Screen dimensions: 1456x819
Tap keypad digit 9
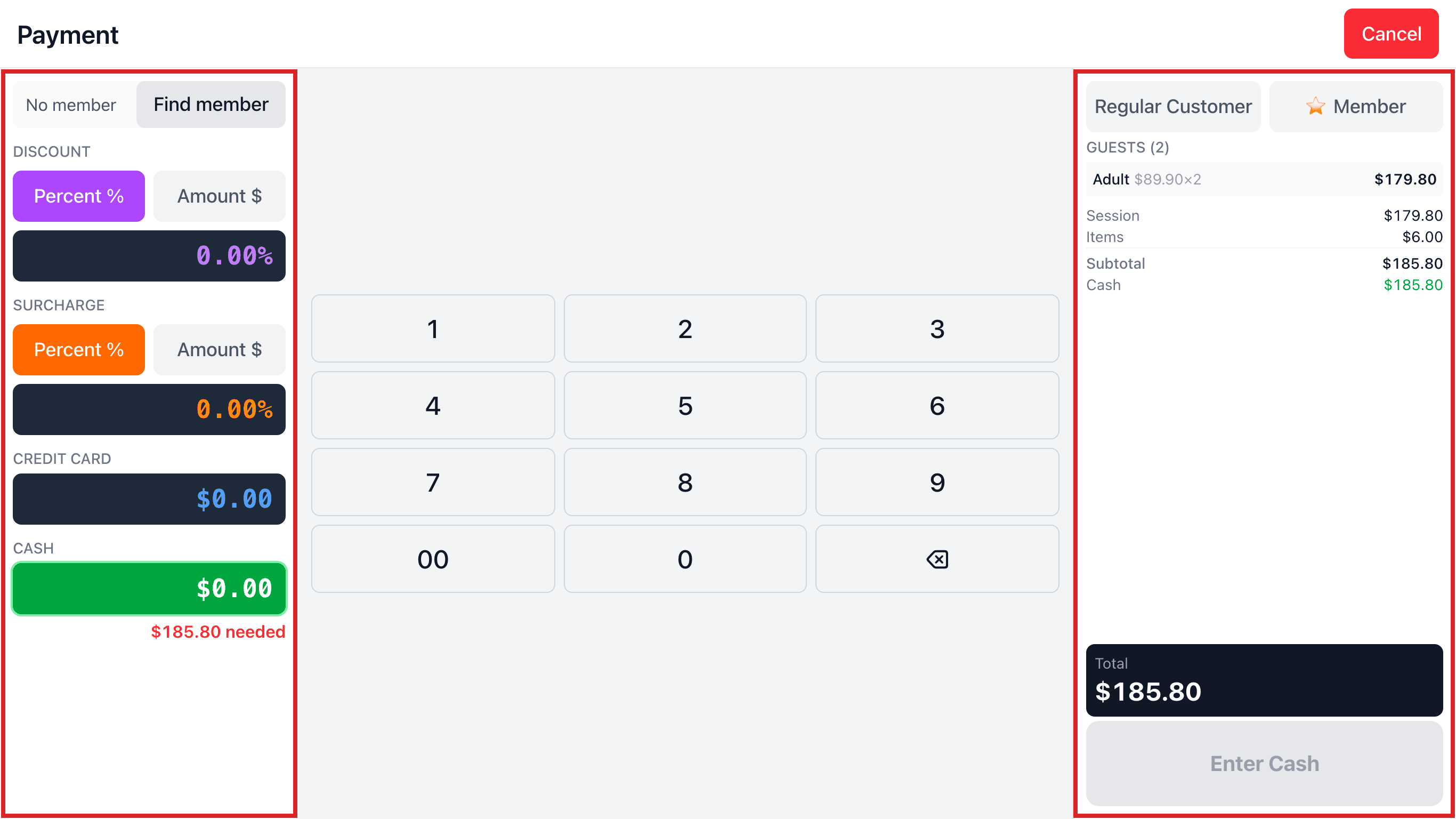[x=936, y=482]
